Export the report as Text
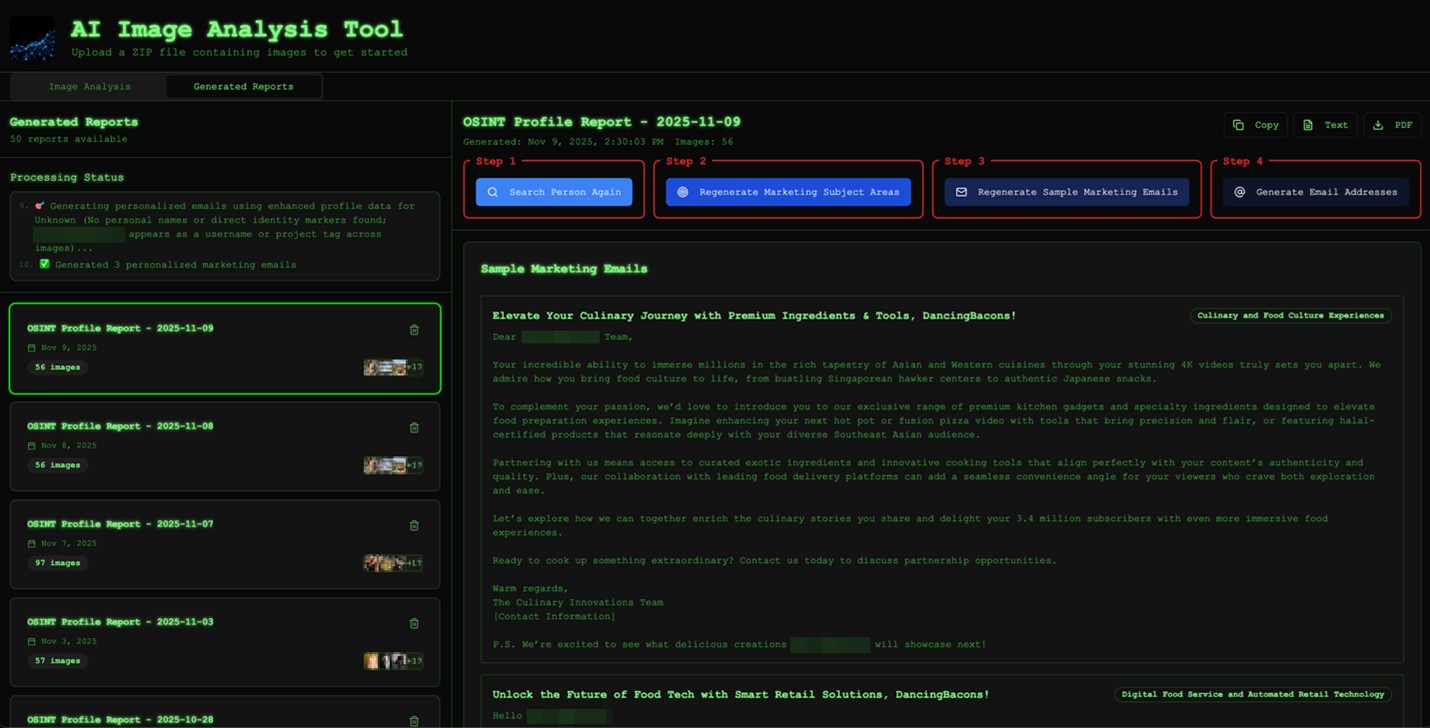Viewport: 1430px width, 728px height. tap(1326, 125)
